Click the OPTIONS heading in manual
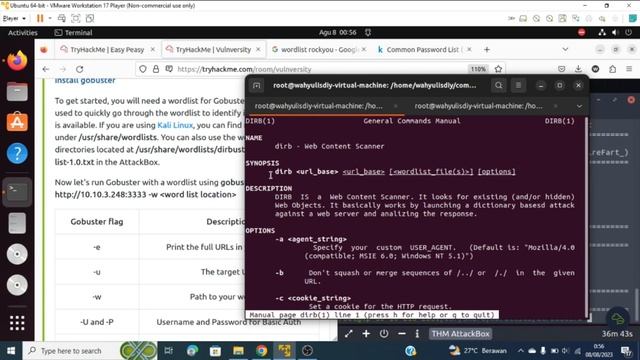This screenshot has width=640, height=360. click(260, 231)
